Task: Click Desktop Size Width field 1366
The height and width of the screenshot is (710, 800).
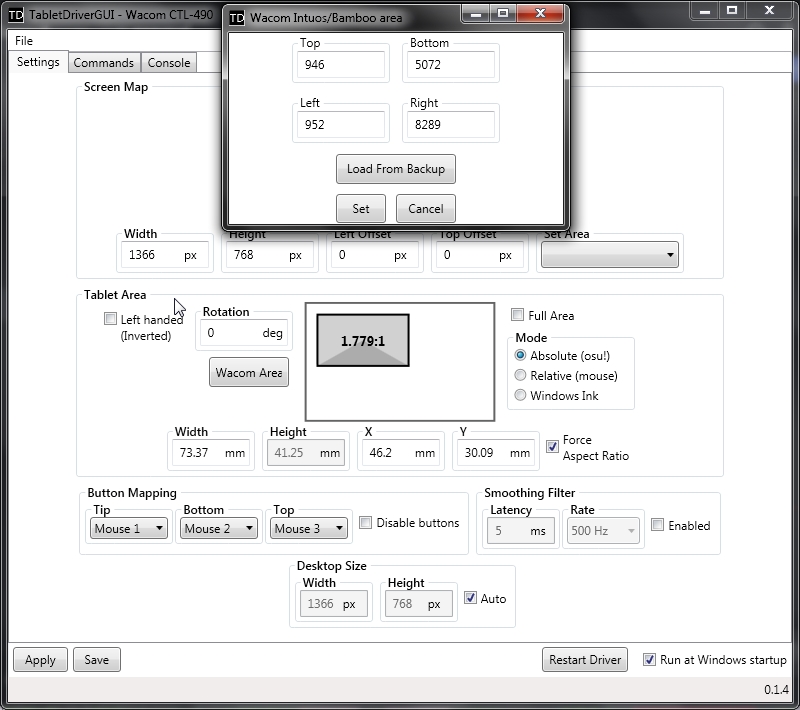Action: (x=334, y=604)
